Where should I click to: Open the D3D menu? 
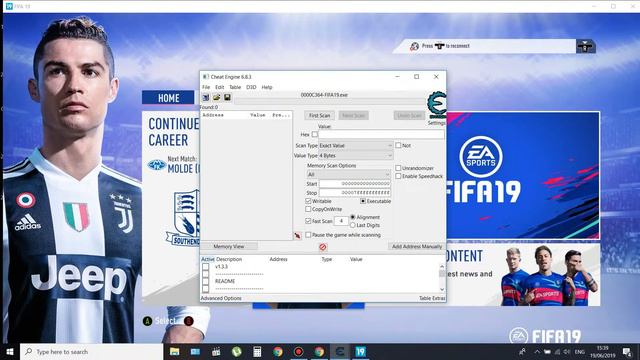pyautogui.click(x=251, y=87)
